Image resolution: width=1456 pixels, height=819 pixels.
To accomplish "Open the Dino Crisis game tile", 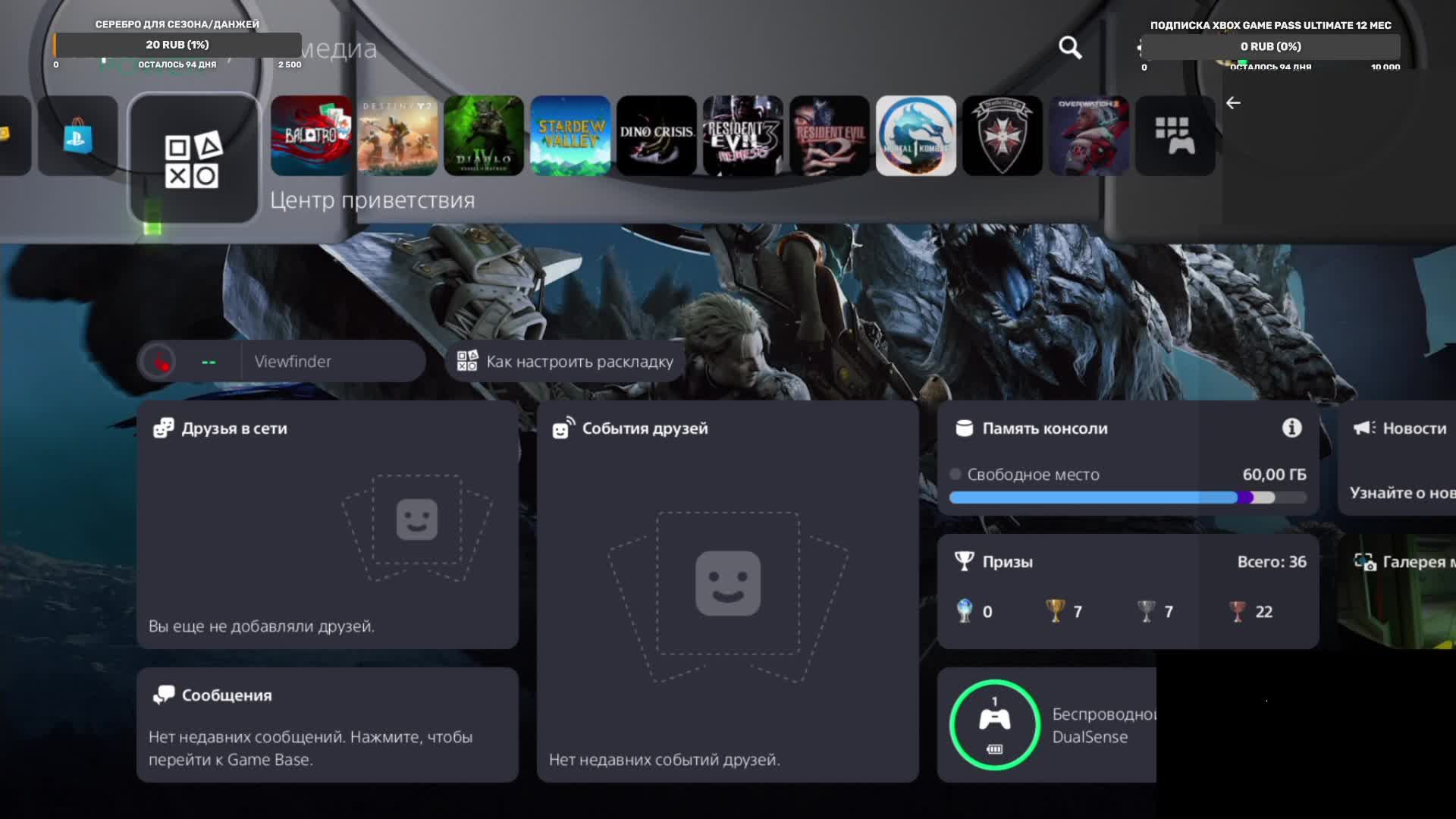I will (657, 136).
